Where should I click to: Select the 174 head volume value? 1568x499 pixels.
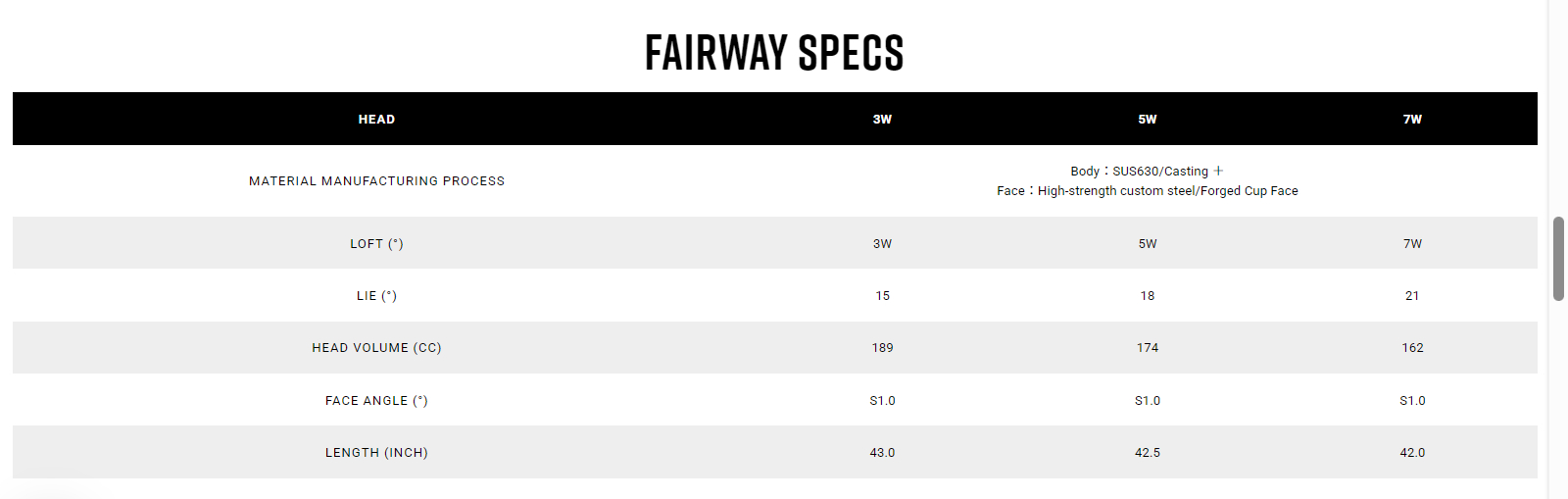click(x=1148, y=348)
